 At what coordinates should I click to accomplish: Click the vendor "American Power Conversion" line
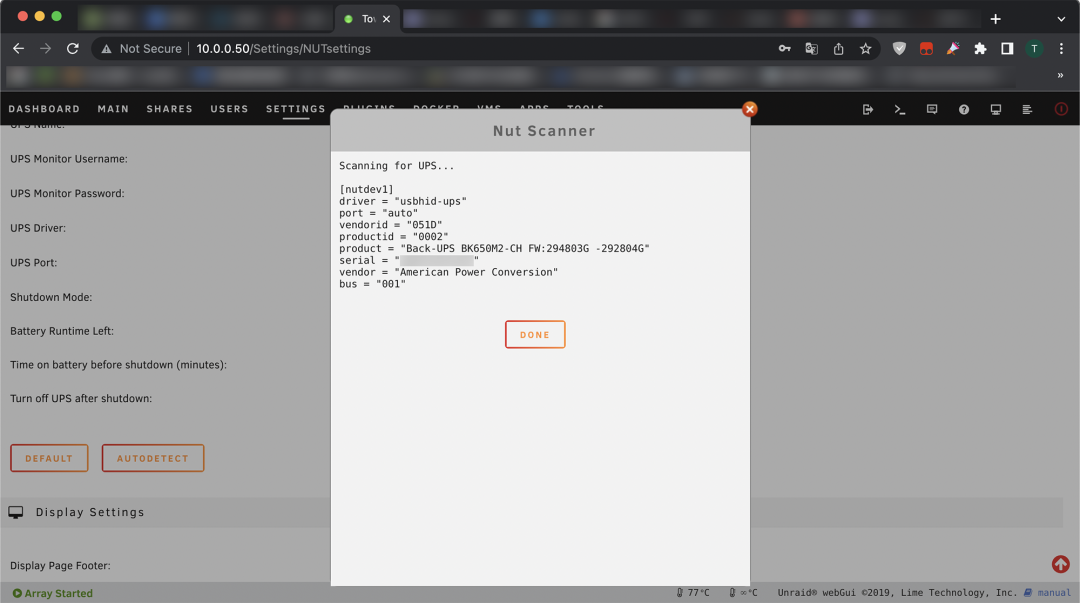tap(448, 272)
